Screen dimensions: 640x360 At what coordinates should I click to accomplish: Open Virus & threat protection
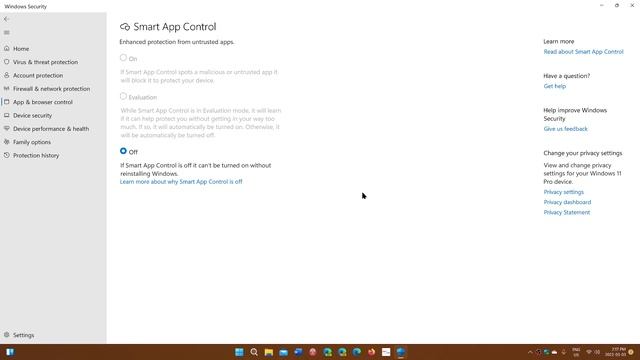[45, 62]
